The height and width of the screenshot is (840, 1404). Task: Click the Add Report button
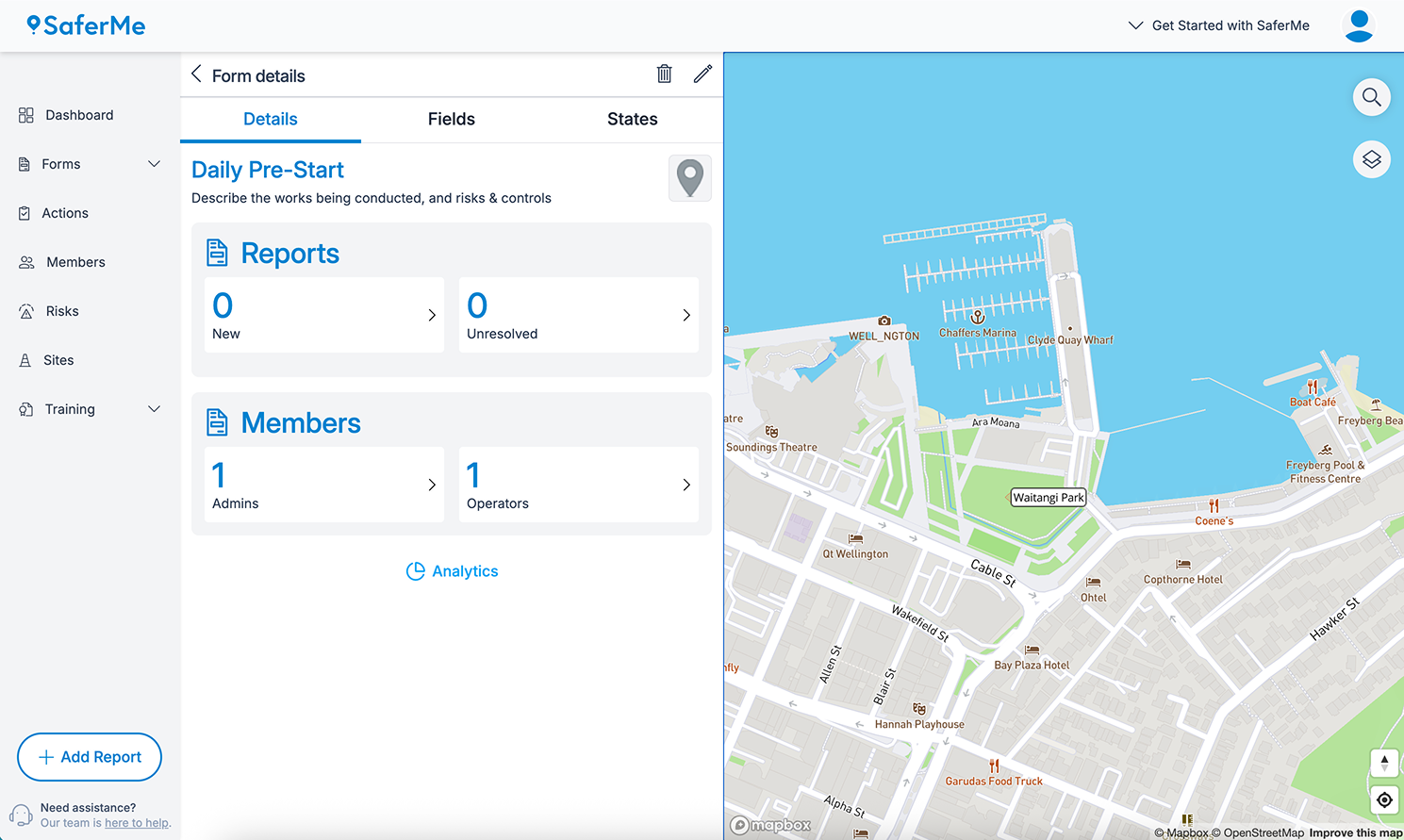click(x=90, y=757)
